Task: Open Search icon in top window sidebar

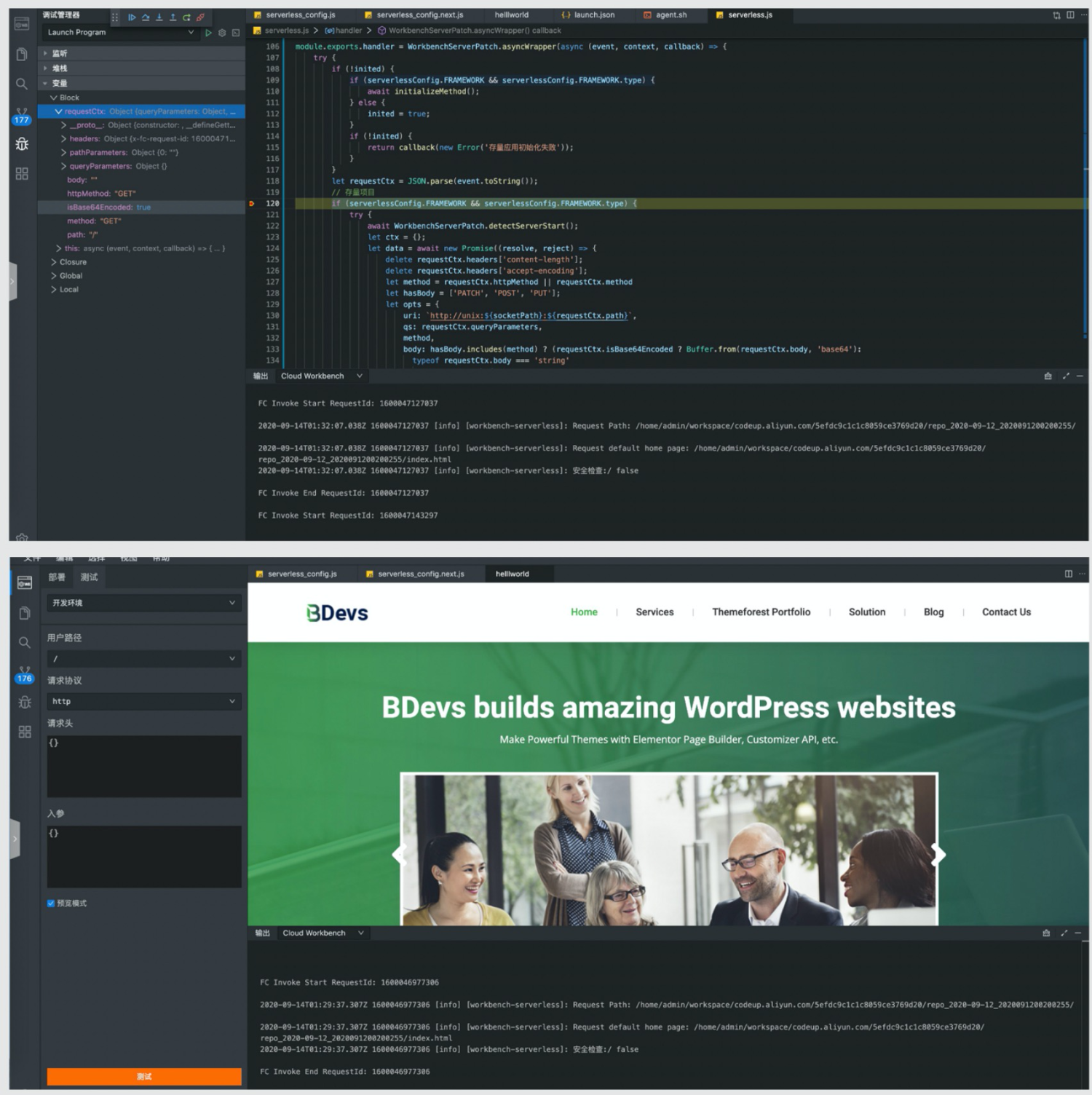Action: coord(22,84)
